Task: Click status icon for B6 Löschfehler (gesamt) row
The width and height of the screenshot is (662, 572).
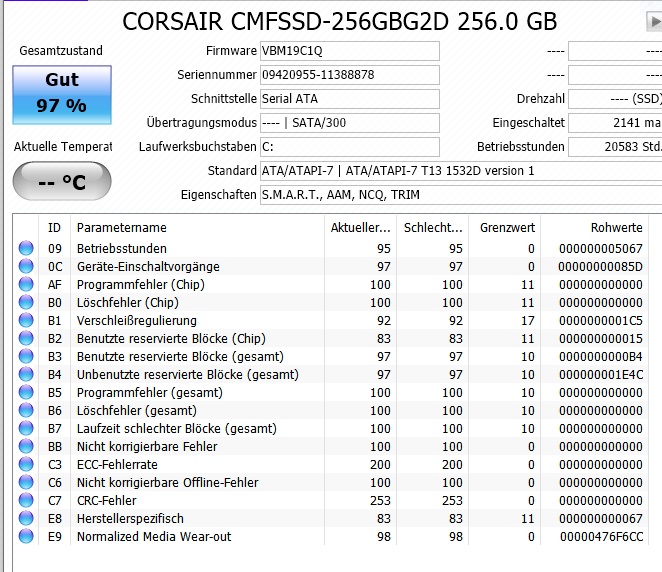Action: [26, 410]
